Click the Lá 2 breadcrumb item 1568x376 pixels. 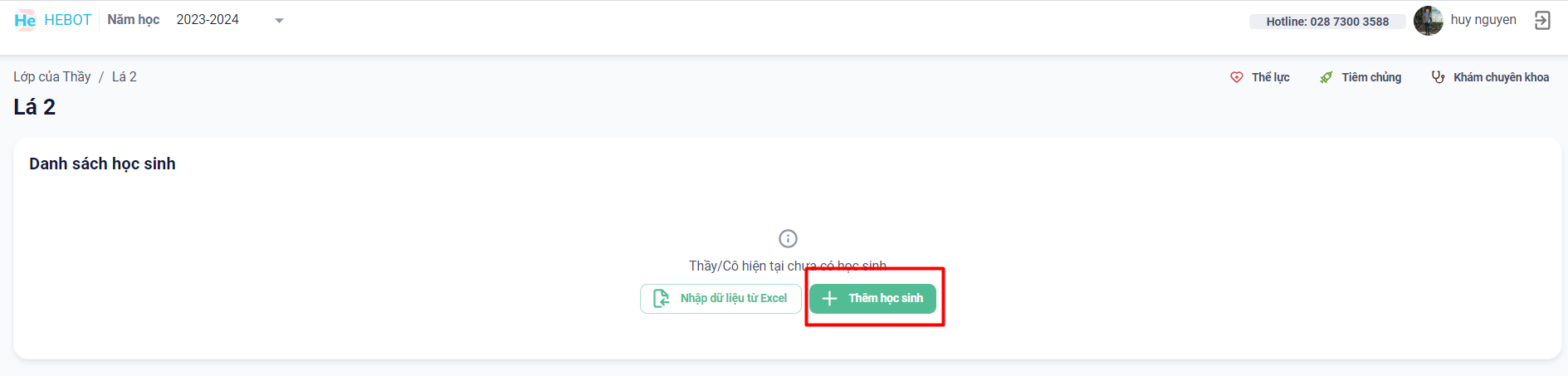pyautogui.click(x=125, y=76)
